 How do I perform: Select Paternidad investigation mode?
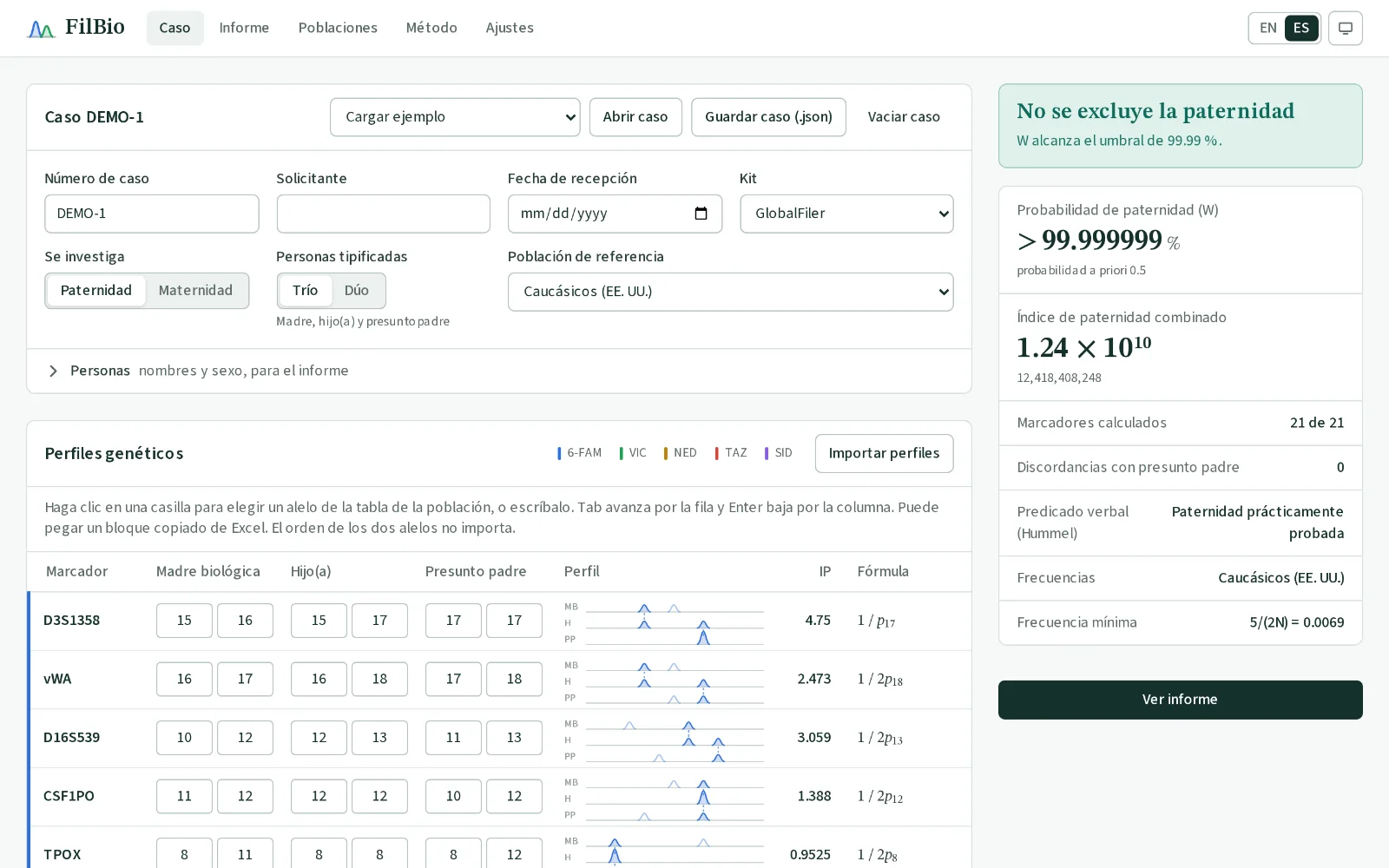pyautogui.click(x=96, y=291)
